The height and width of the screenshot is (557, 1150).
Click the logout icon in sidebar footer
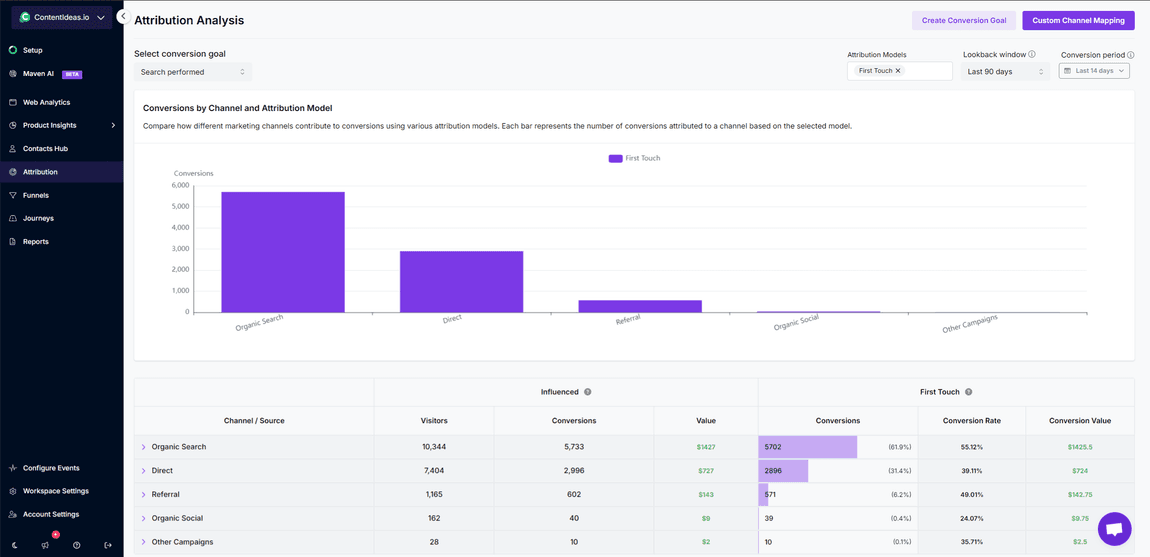pyautogui.click(x=108, y=545)
